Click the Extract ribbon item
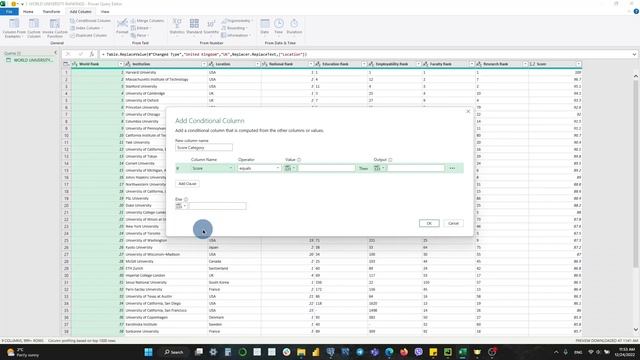 coord(140,28)
